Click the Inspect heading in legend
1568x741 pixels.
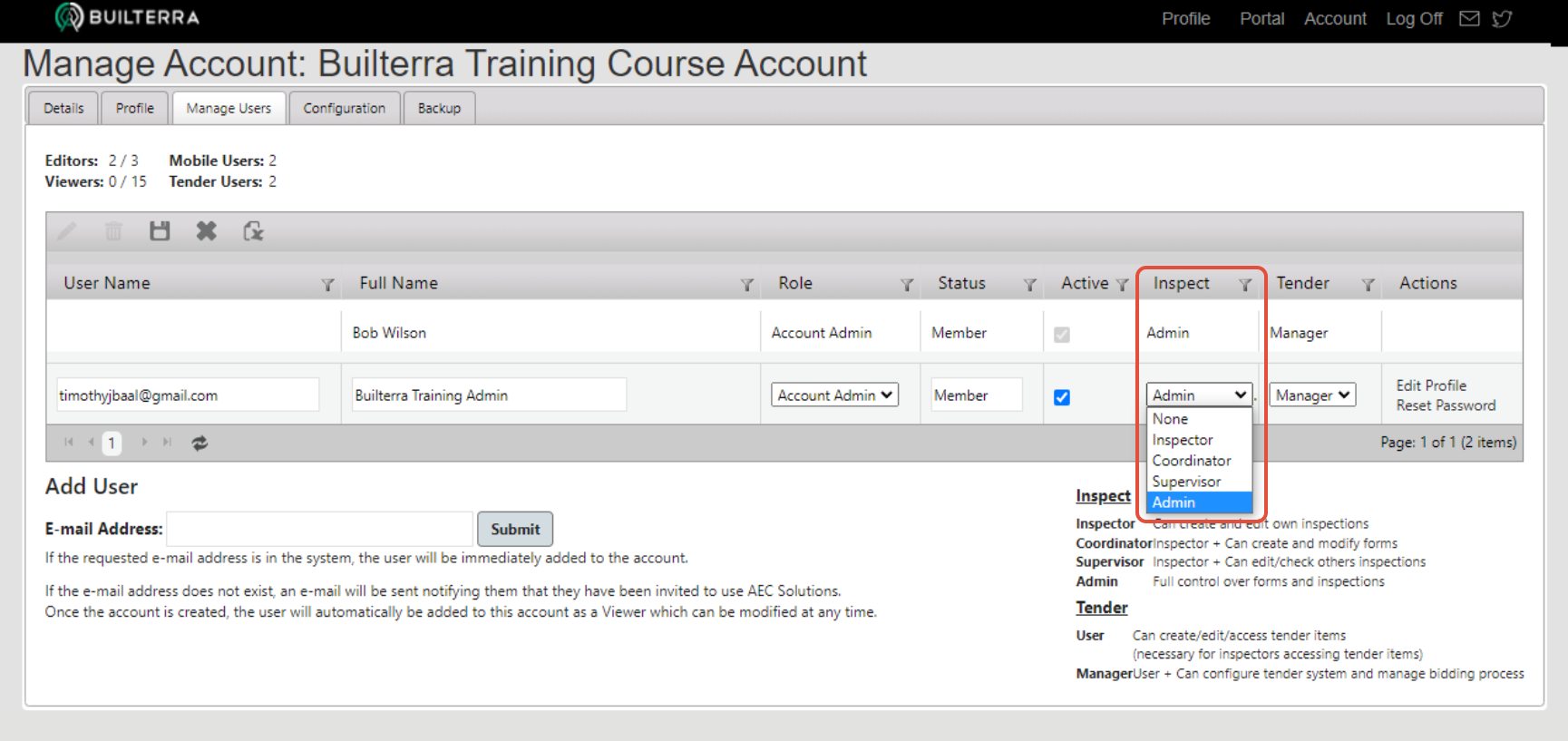point(1103,496)
